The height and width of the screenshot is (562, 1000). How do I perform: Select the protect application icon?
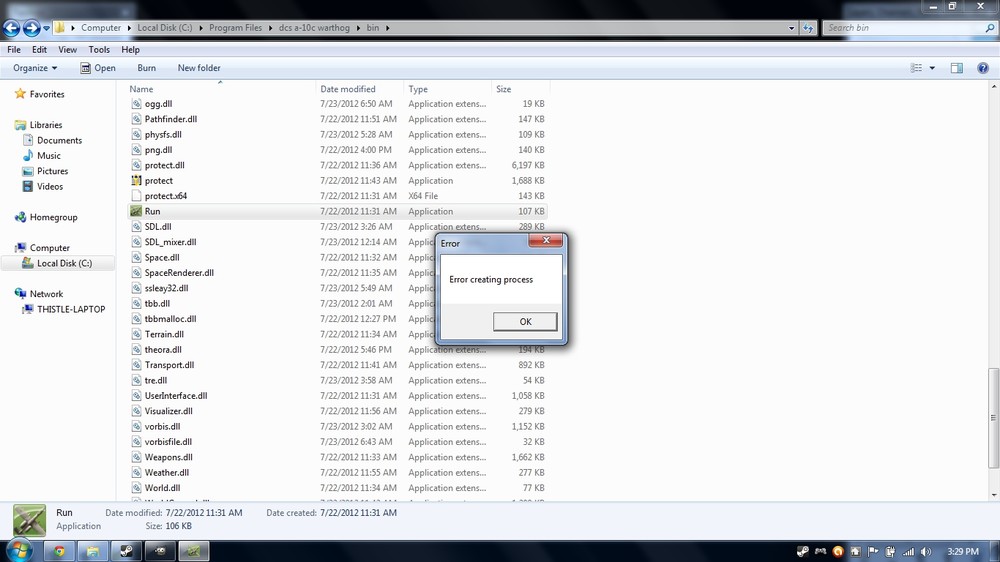[136, 181]
